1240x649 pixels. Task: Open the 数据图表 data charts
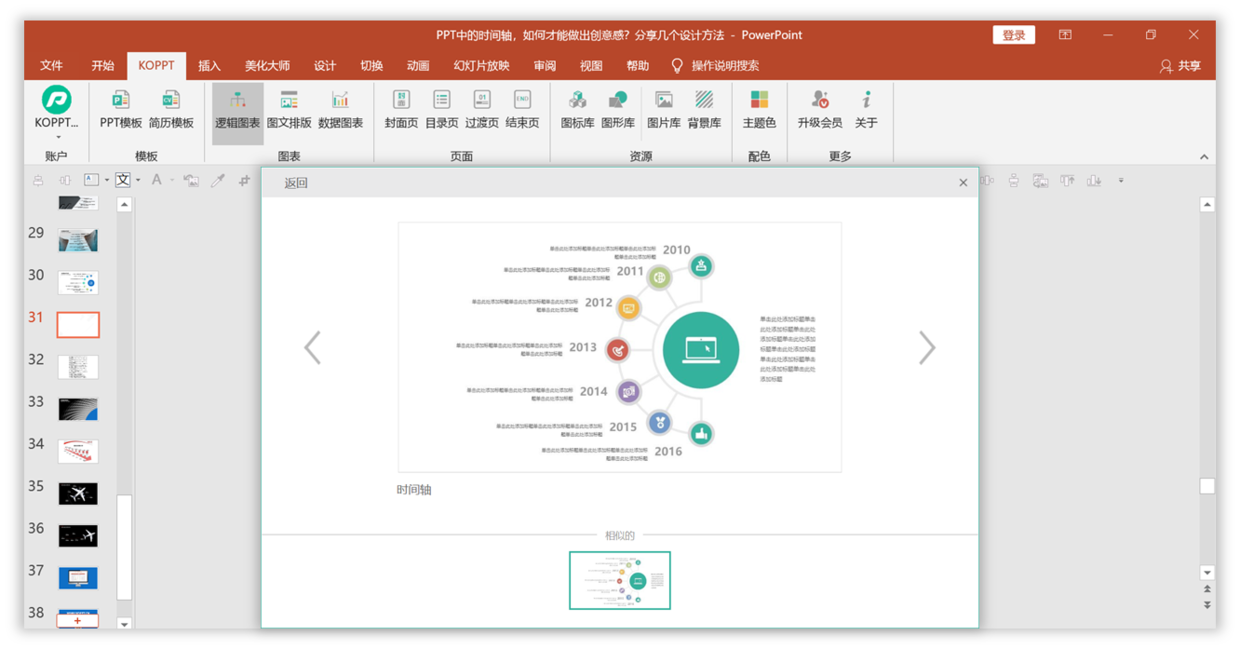(340, 110)
